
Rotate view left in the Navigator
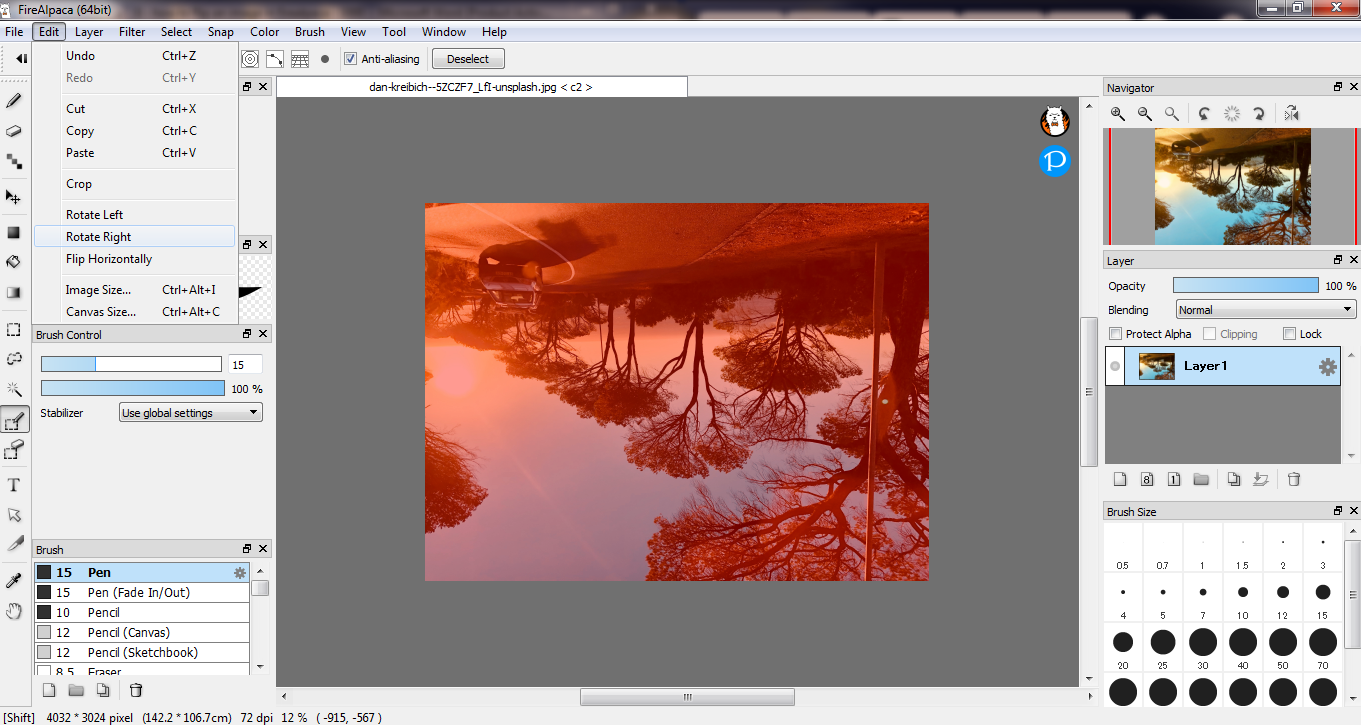[x=1205, y=114]
